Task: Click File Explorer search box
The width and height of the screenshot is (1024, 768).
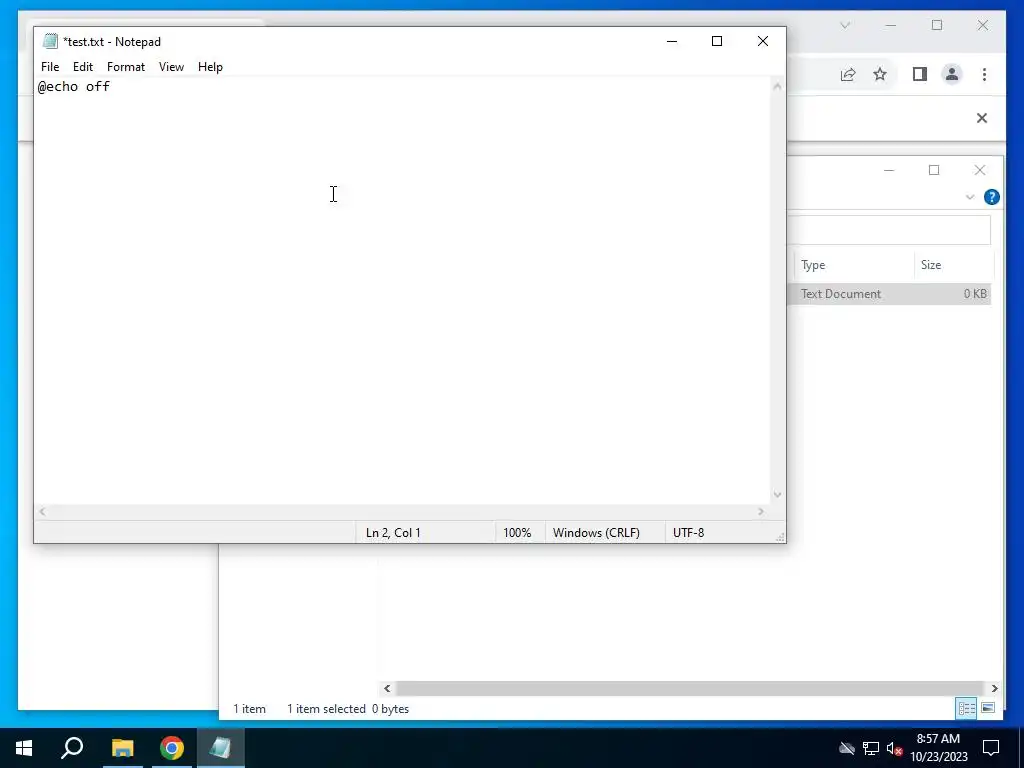Action: 889,229
